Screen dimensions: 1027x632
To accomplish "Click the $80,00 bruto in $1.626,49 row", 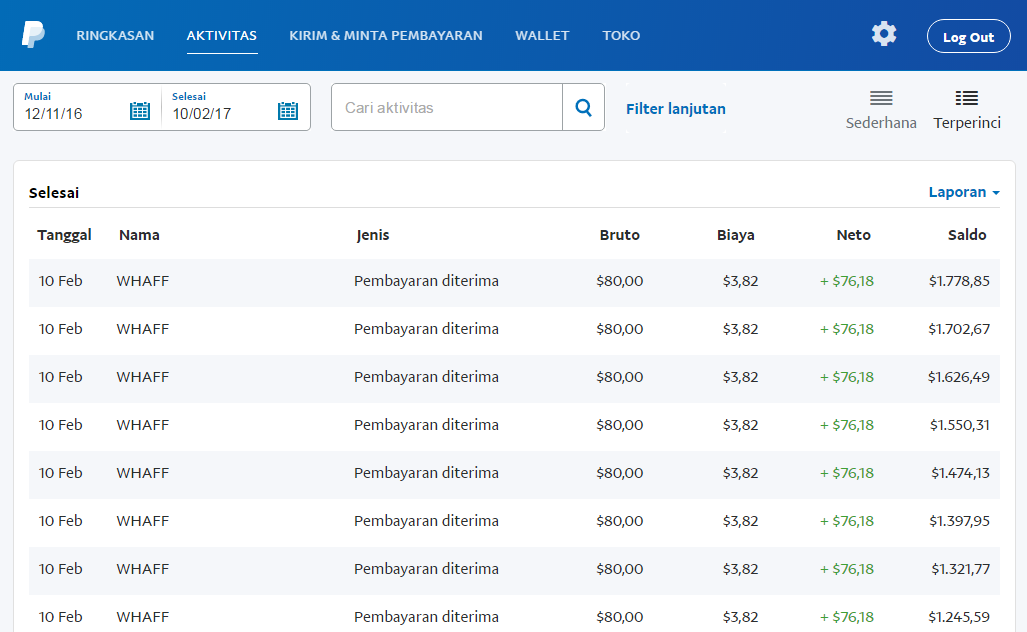I will tap(620, 377).
